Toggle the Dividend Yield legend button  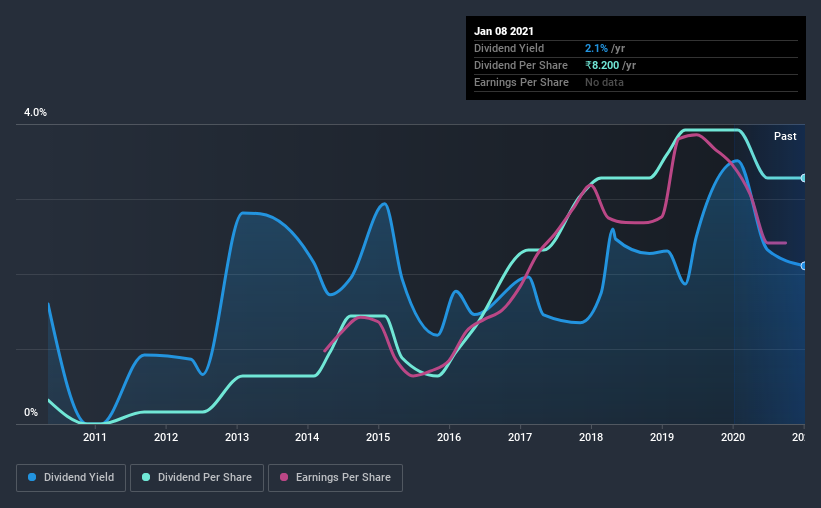[71, 478]
